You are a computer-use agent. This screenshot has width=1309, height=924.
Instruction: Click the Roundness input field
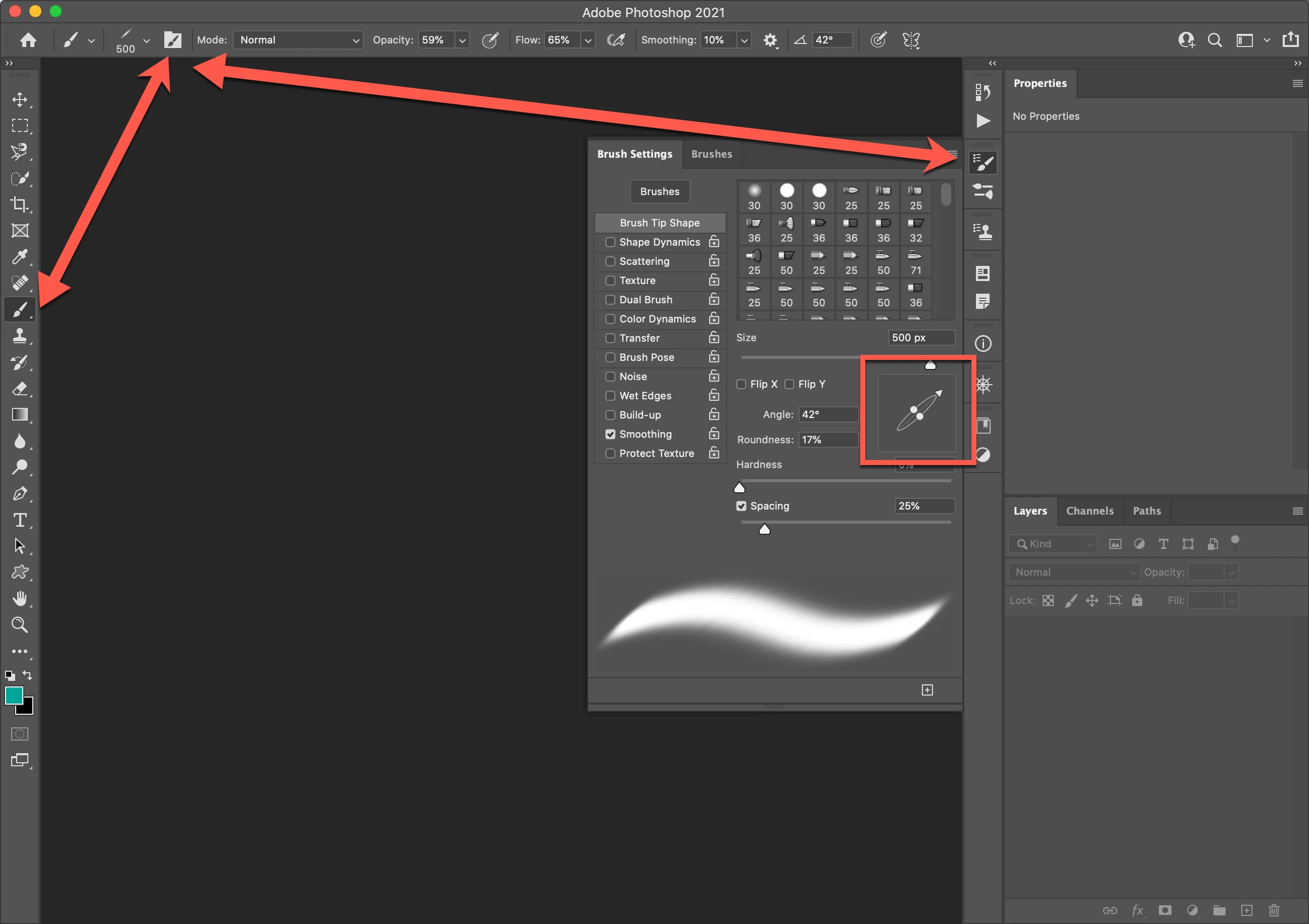tap(828, 439)
